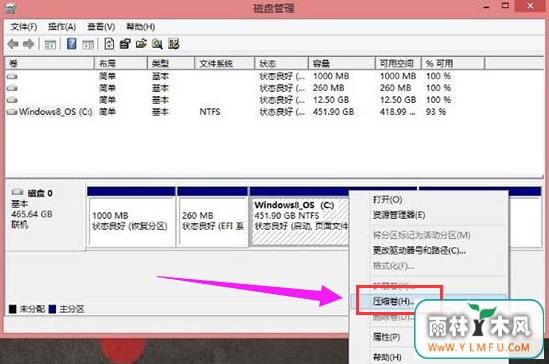Screen dimensions: 549x364
Task: Click the Back arrow toolbar icon
Action: coord(13,44)
